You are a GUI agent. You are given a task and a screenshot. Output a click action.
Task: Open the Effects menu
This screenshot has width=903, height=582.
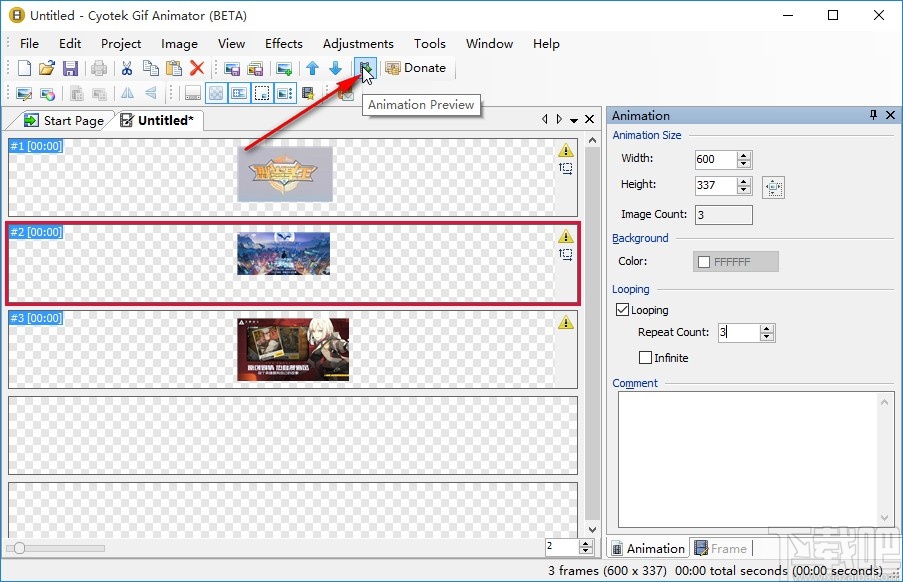[x=283, y=44]
